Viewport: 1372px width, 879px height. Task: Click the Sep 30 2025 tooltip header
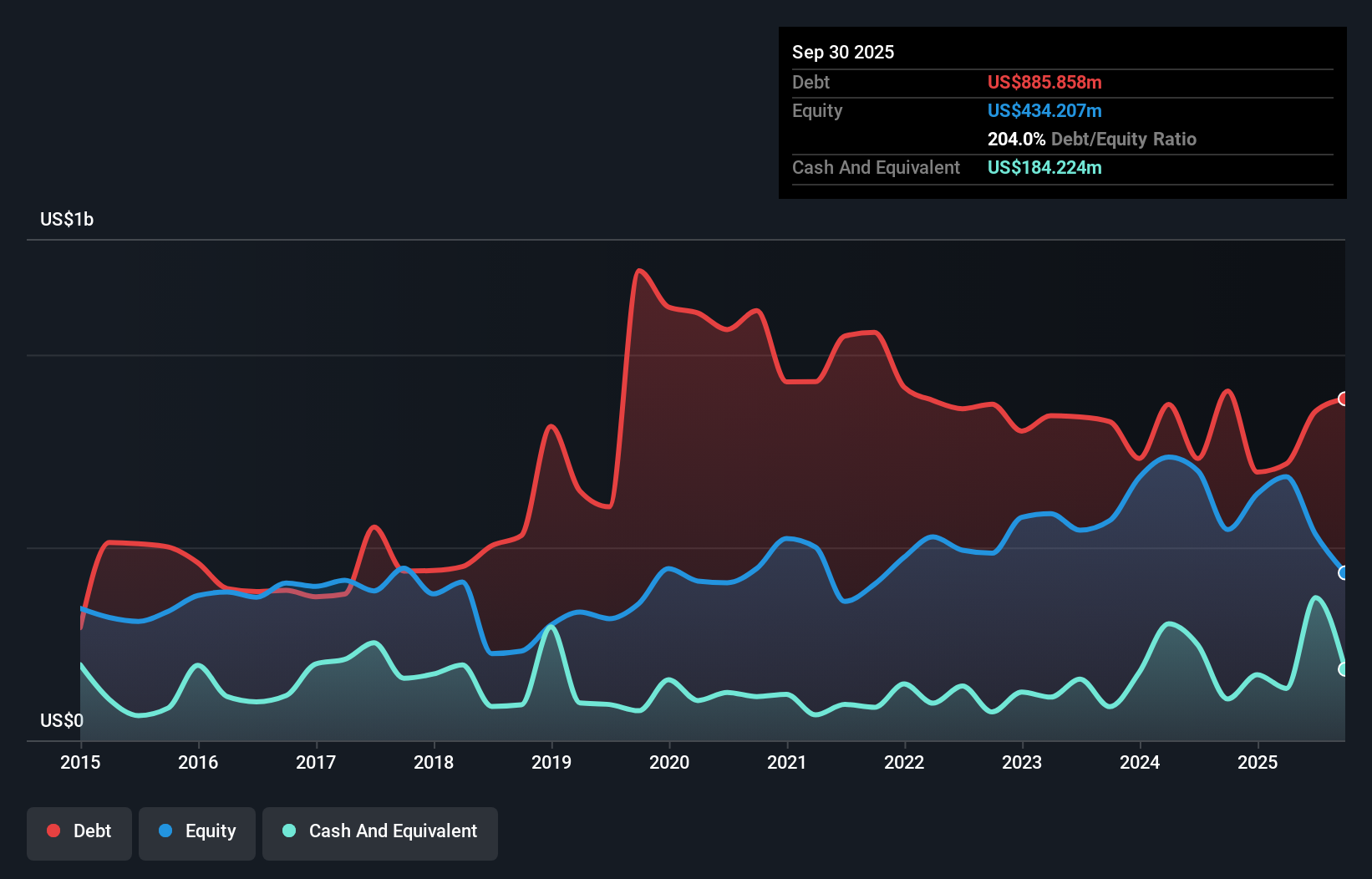(843, 52)
